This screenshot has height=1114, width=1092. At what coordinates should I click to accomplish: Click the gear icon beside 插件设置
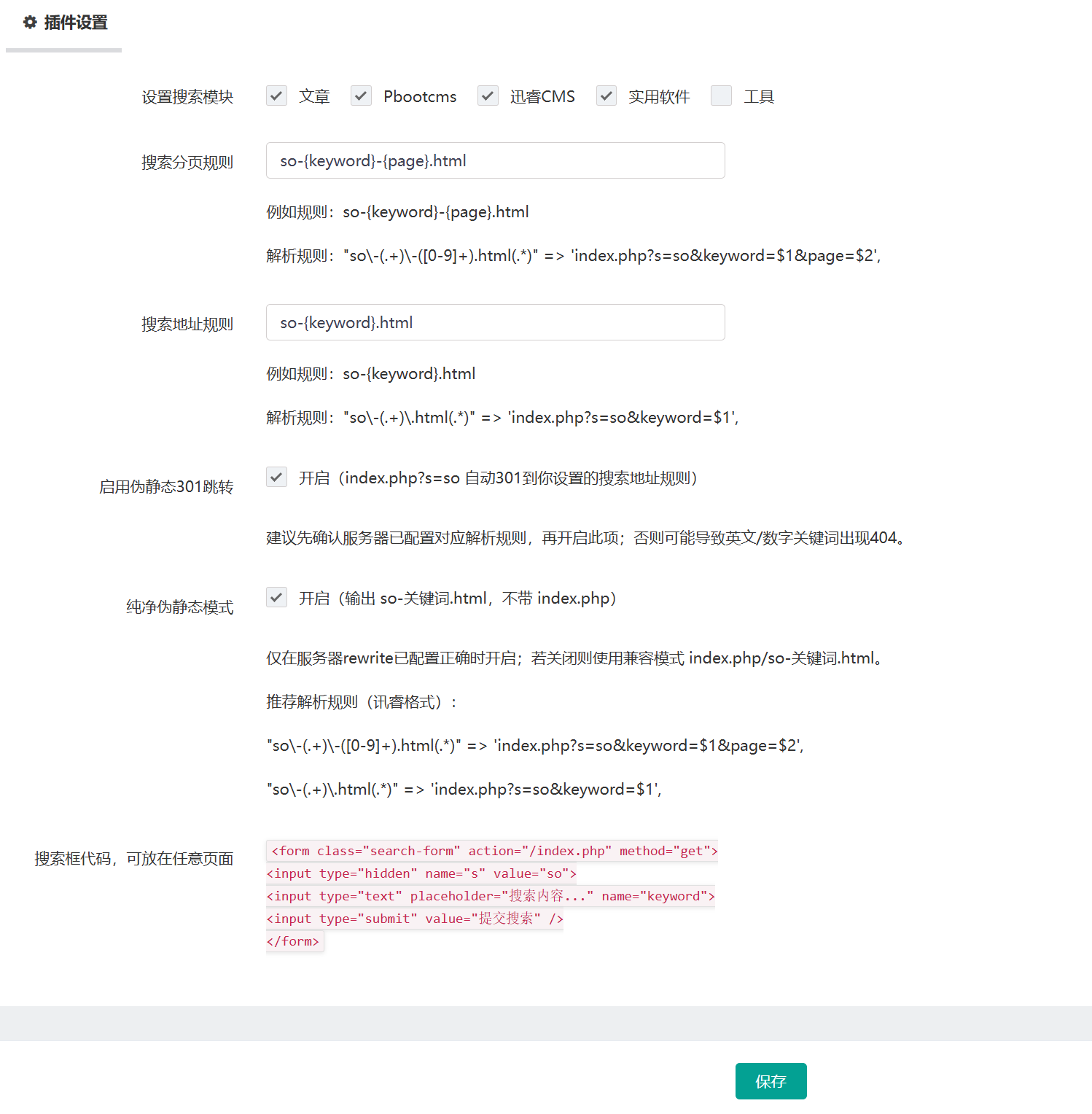click(x=29, y=23)
